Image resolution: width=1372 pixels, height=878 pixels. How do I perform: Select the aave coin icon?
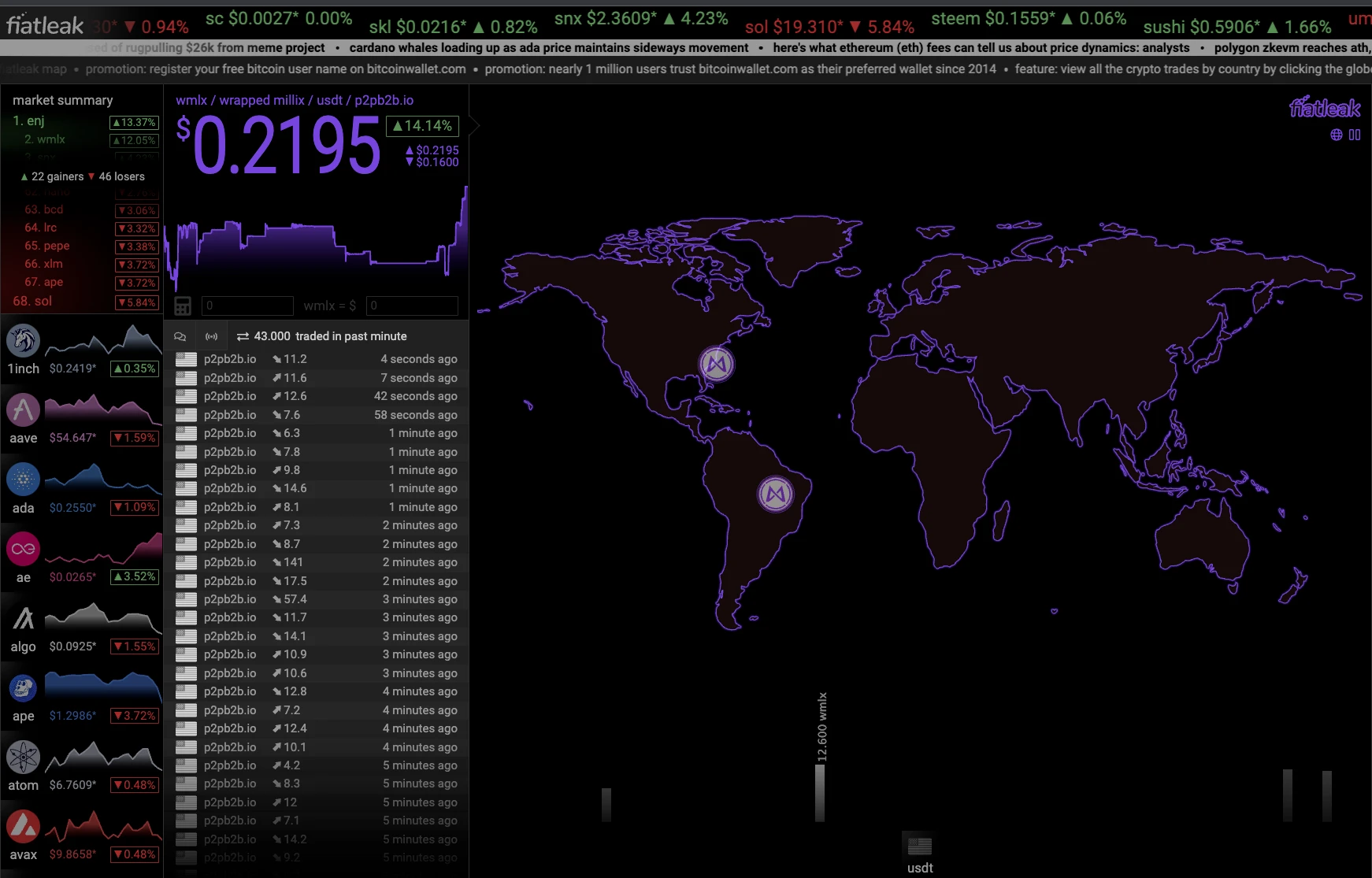[x=23, y=409]
